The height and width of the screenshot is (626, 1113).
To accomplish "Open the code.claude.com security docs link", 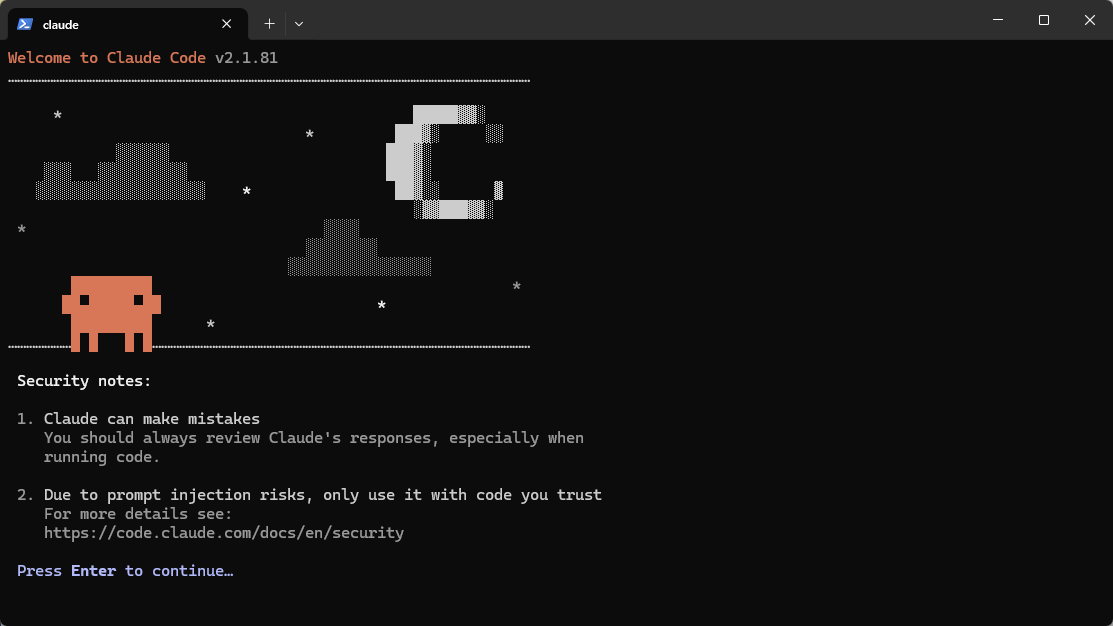I will (224, 533).
